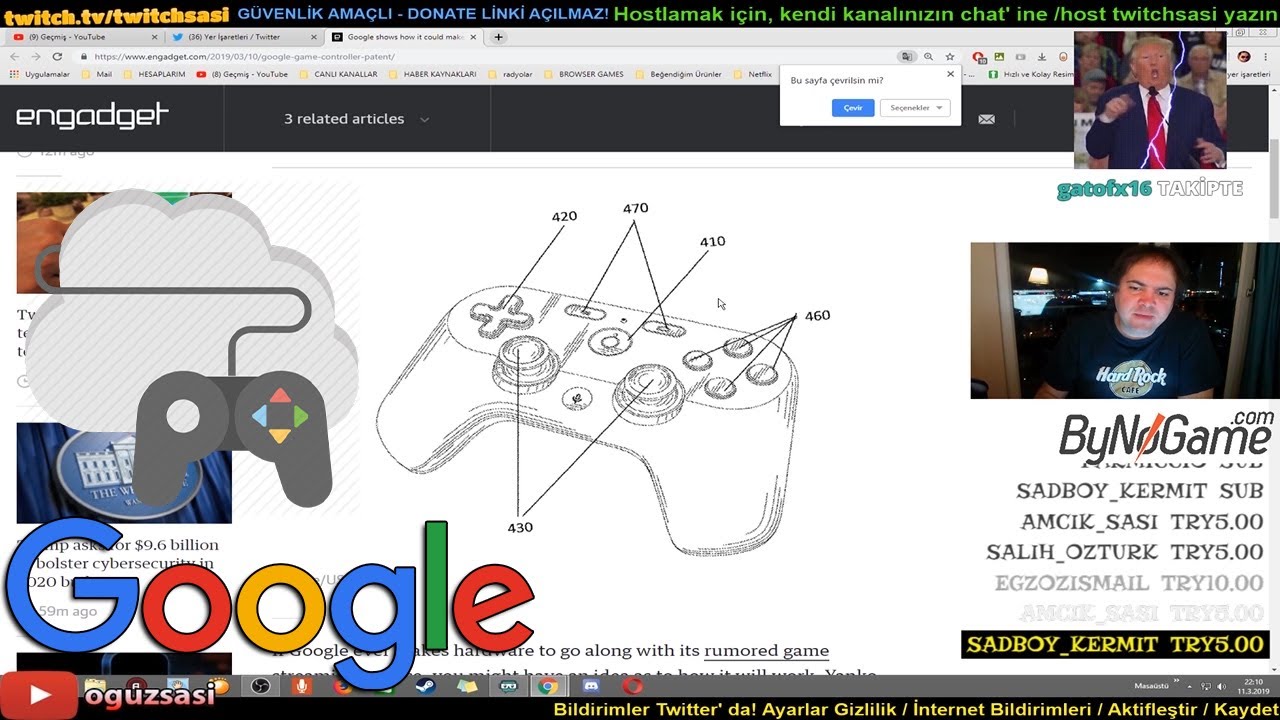The image size is (1280, 720).
Task: Open the HABER KAYNAKLARI bookmark folder
Action: (x=432, y=74)
